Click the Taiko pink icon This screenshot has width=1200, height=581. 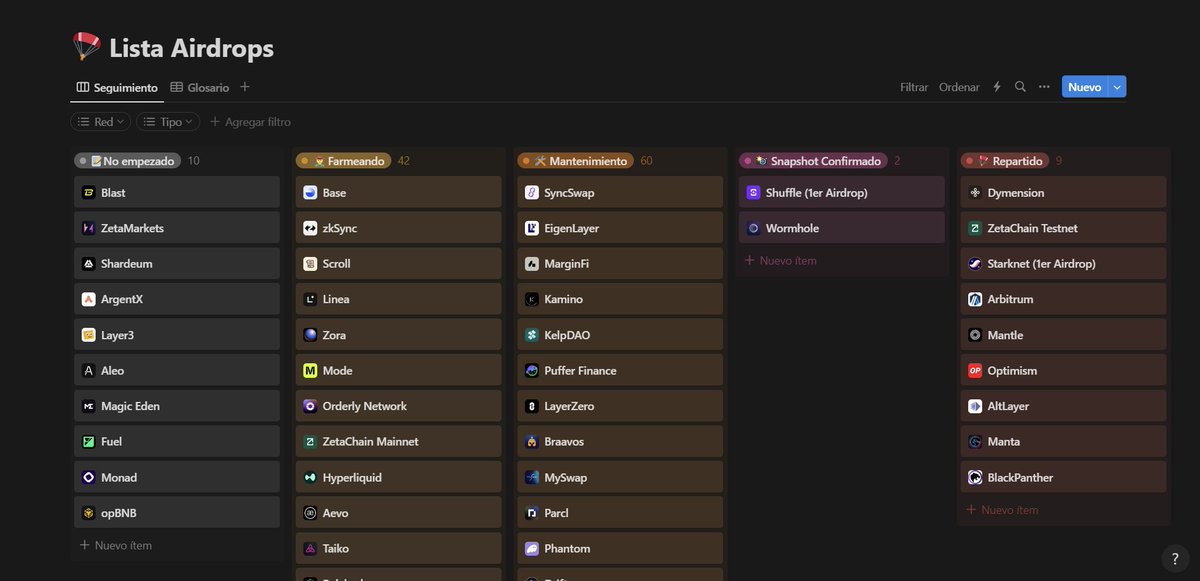pos(310,548)
